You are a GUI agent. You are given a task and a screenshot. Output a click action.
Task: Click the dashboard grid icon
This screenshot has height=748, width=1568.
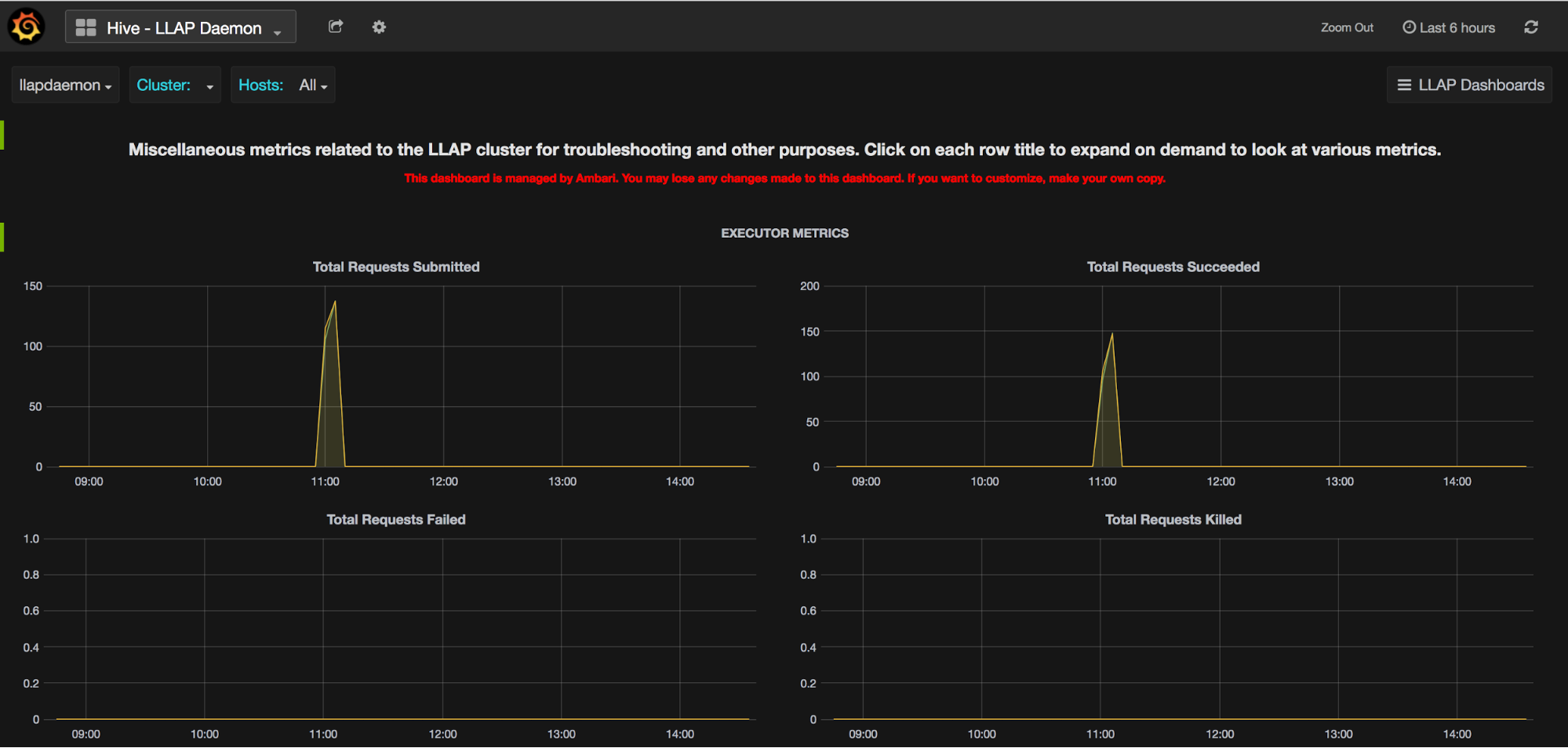(85, 26)
